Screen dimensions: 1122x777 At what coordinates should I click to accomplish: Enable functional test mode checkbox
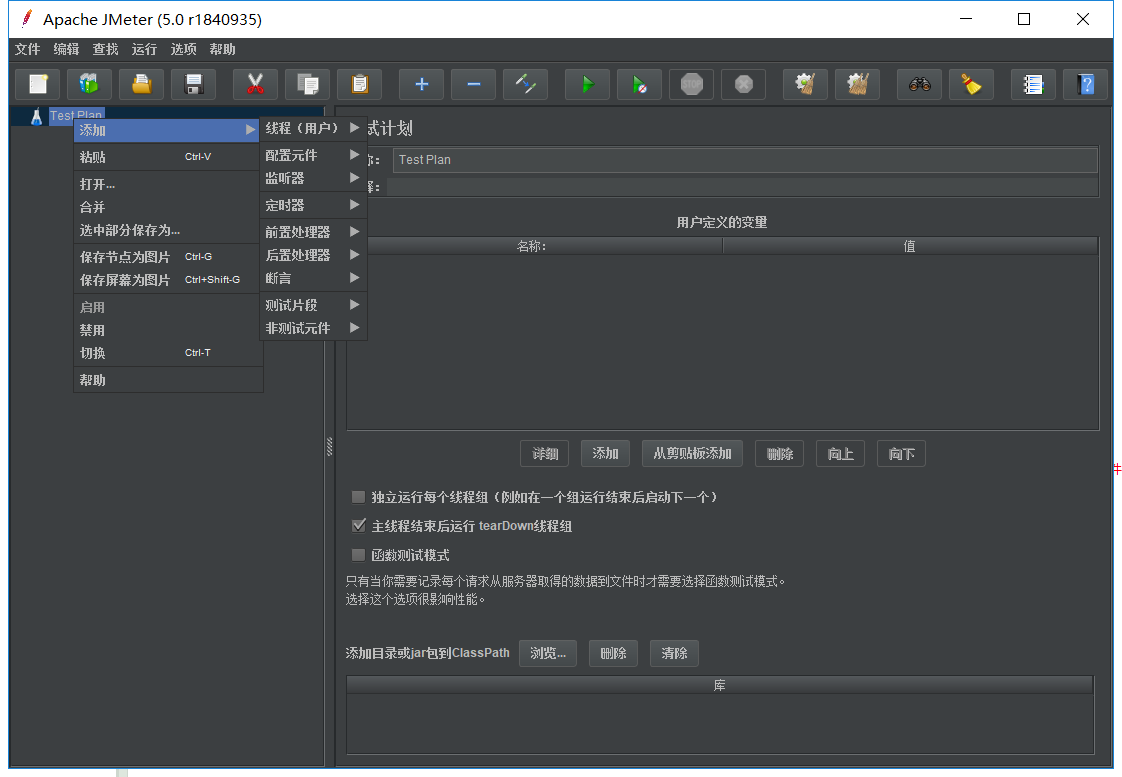pyautogui.click(x=358, y=555)
